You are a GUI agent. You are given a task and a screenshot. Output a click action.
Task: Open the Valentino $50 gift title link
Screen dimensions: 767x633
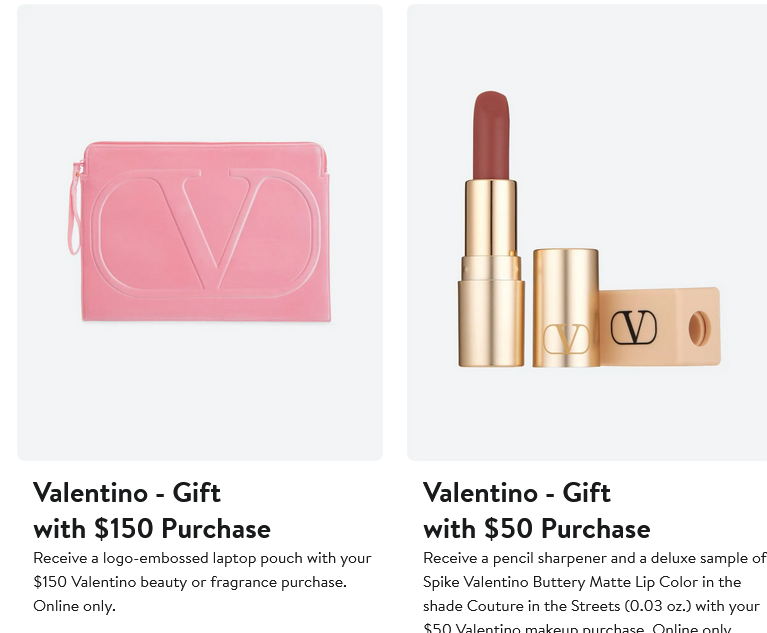coord(537,511)
